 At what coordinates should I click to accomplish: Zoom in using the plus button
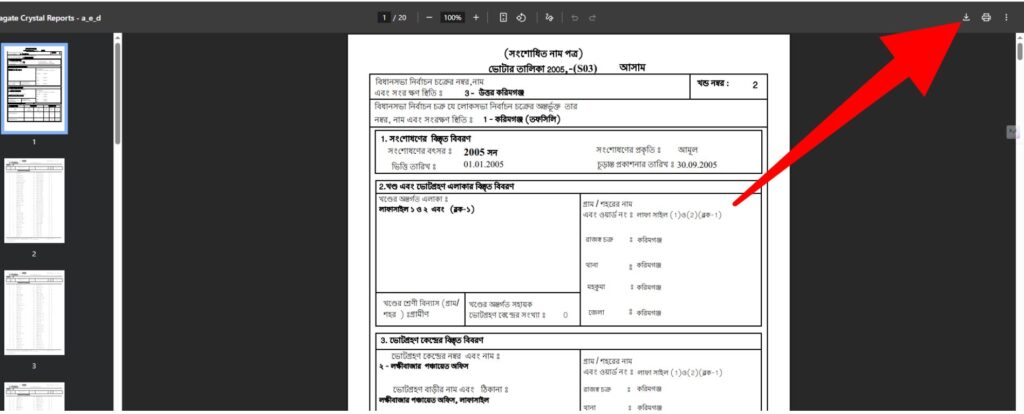click(x=475, y=18)
